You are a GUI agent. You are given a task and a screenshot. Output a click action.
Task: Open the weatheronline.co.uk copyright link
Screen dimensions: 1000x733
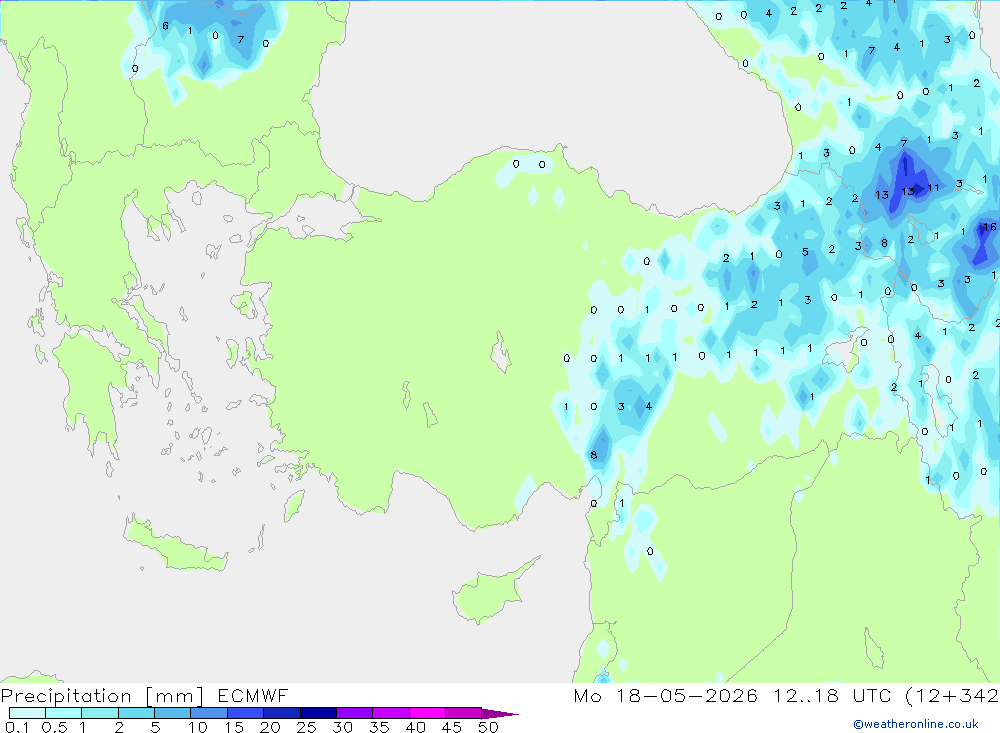[x=916, y=724]
